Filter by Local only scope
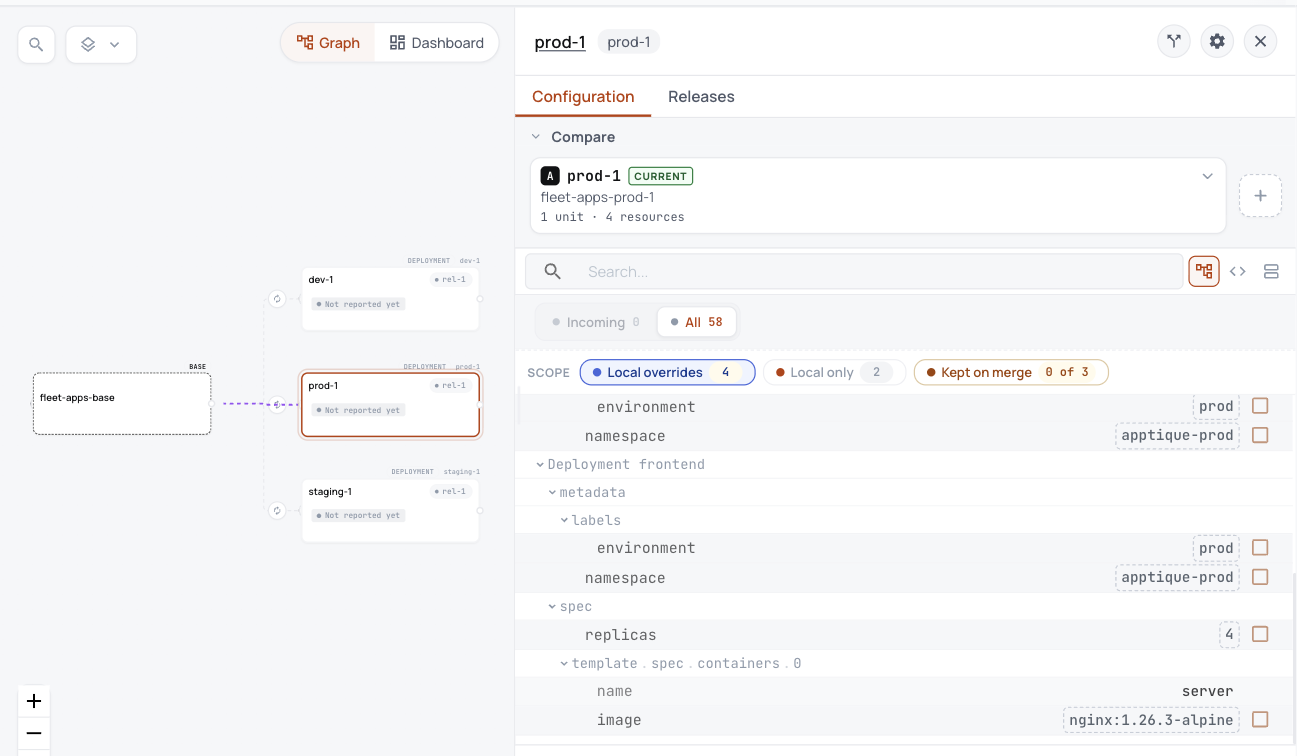This screenshot has height=756, width=1297. tap(834, 373)
